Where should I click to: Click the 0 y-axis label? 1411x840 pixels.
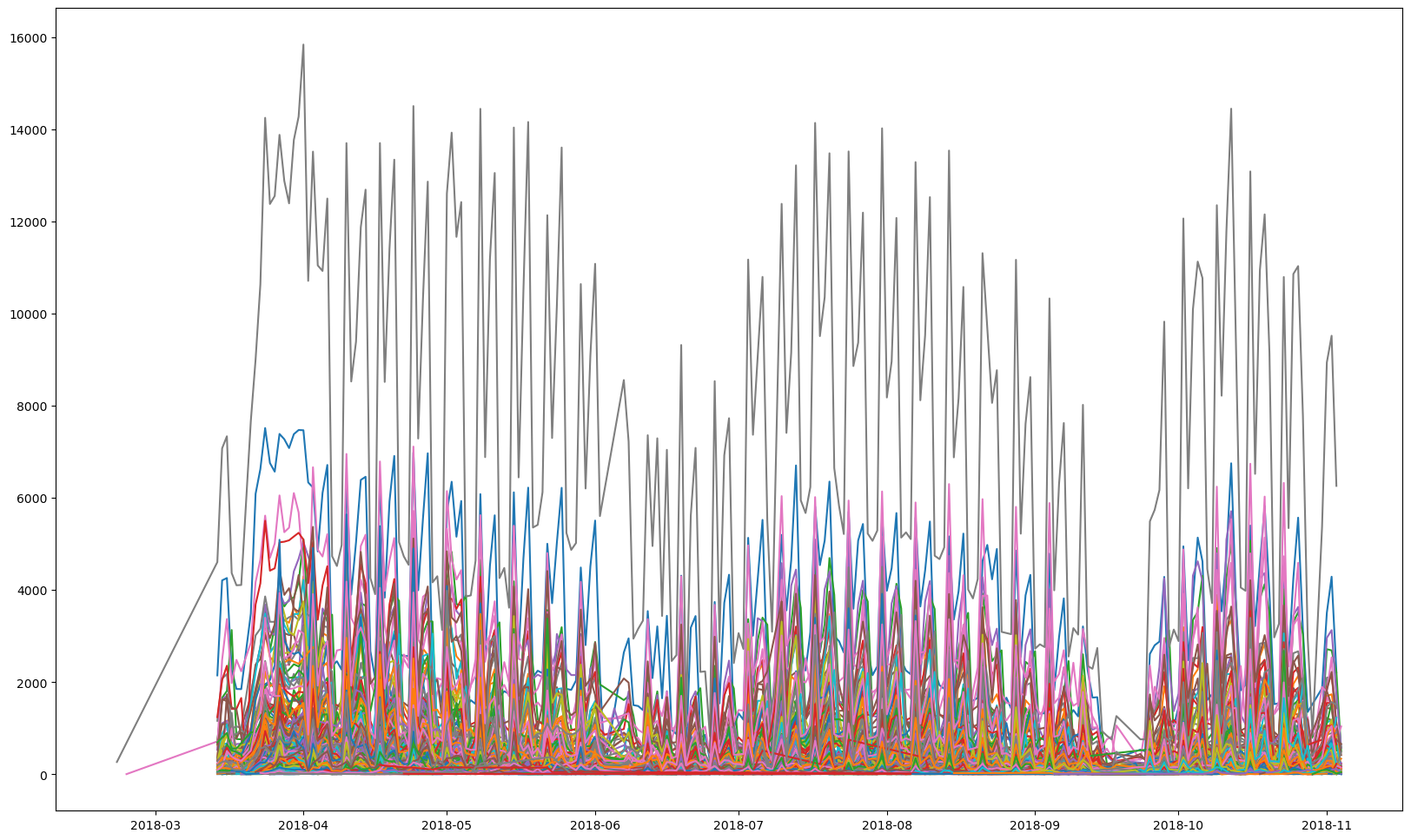point(43,775)
